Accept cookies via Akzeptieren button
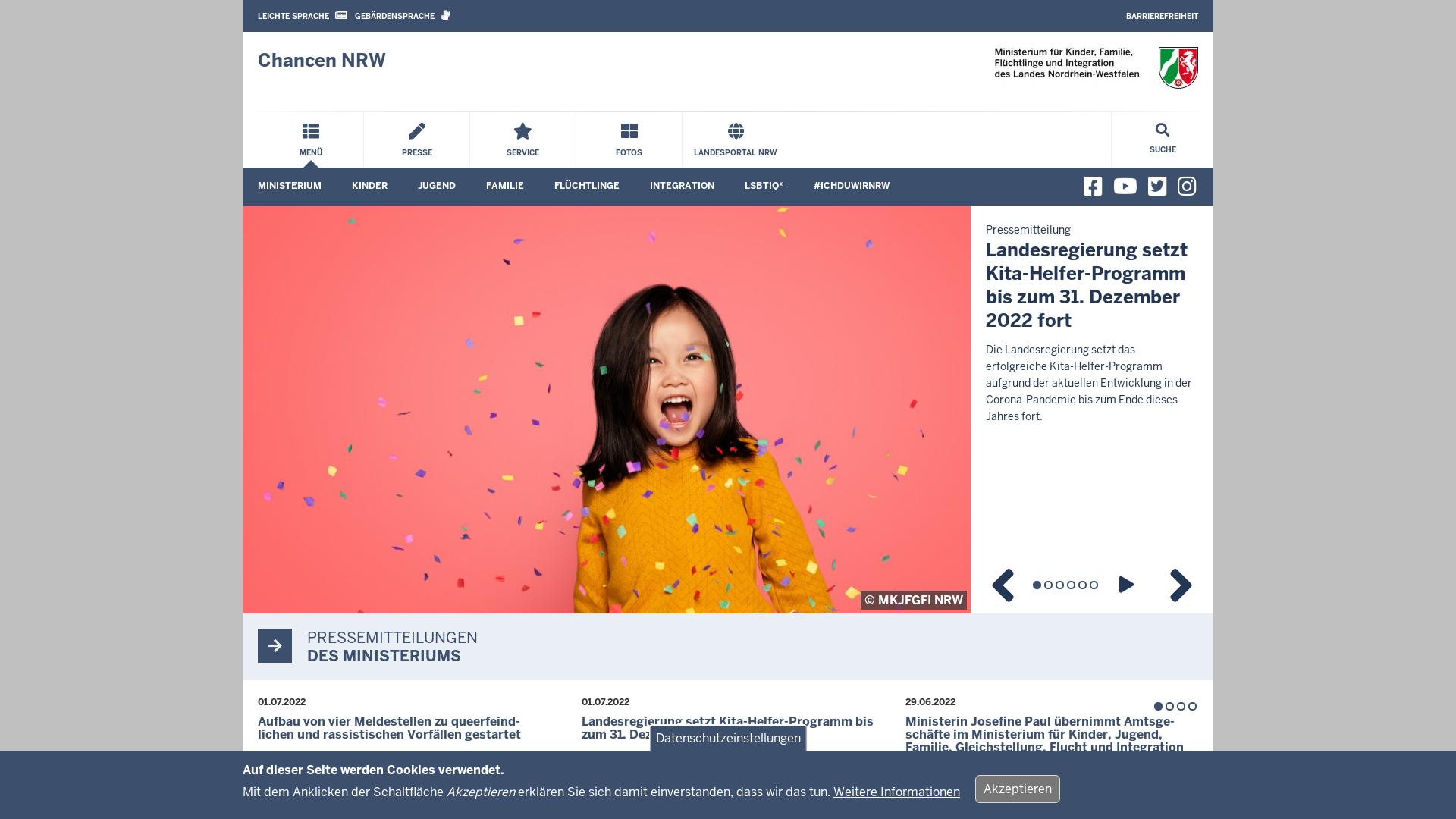This screenshot has height=819, width=1456. pos(1017,789)
